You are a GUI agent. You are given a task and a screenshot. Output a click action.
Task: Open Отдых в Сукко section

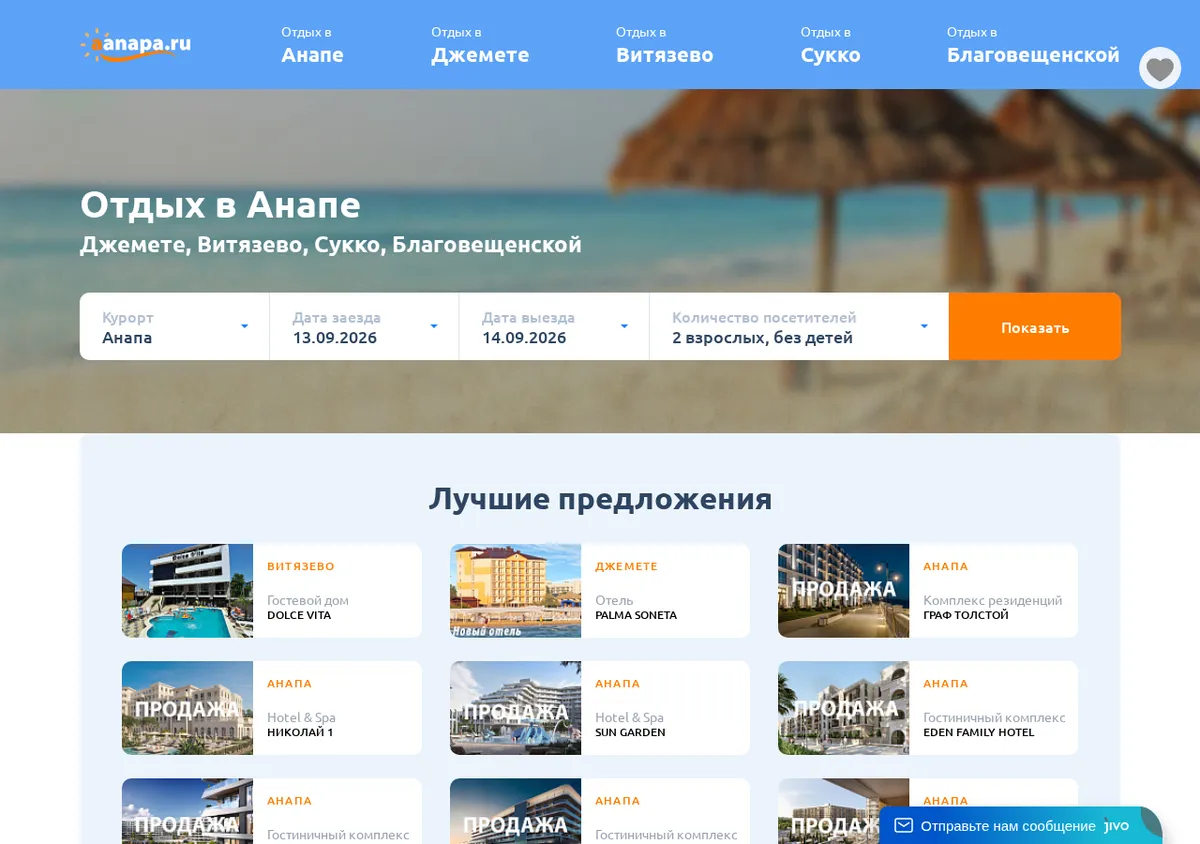pyautogui.click(x=830, y=46)
